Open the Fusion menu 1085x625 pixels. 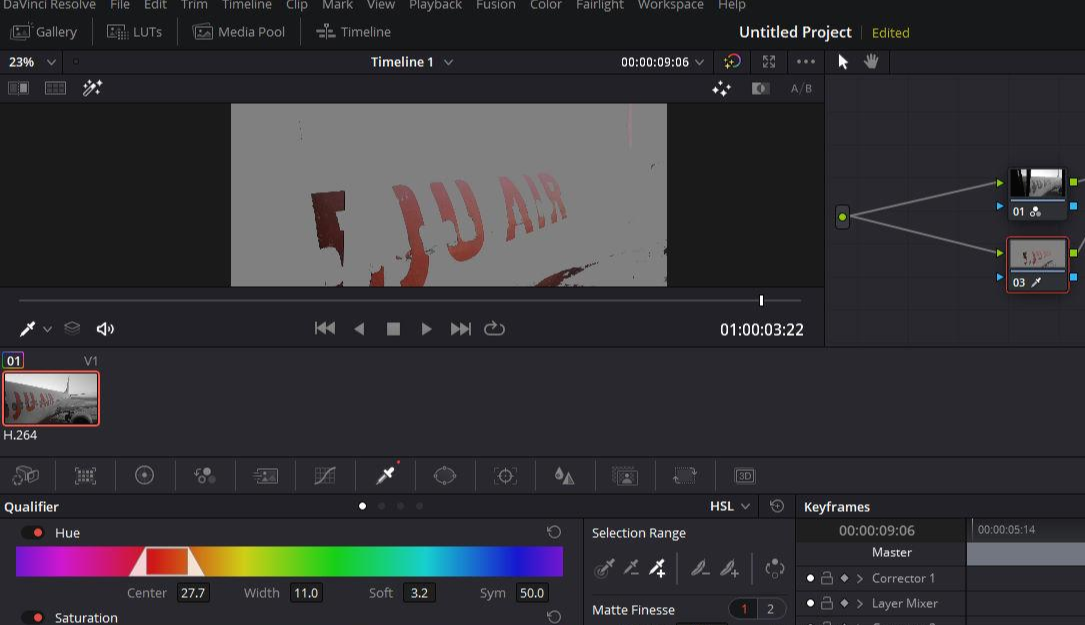(495, 5)
